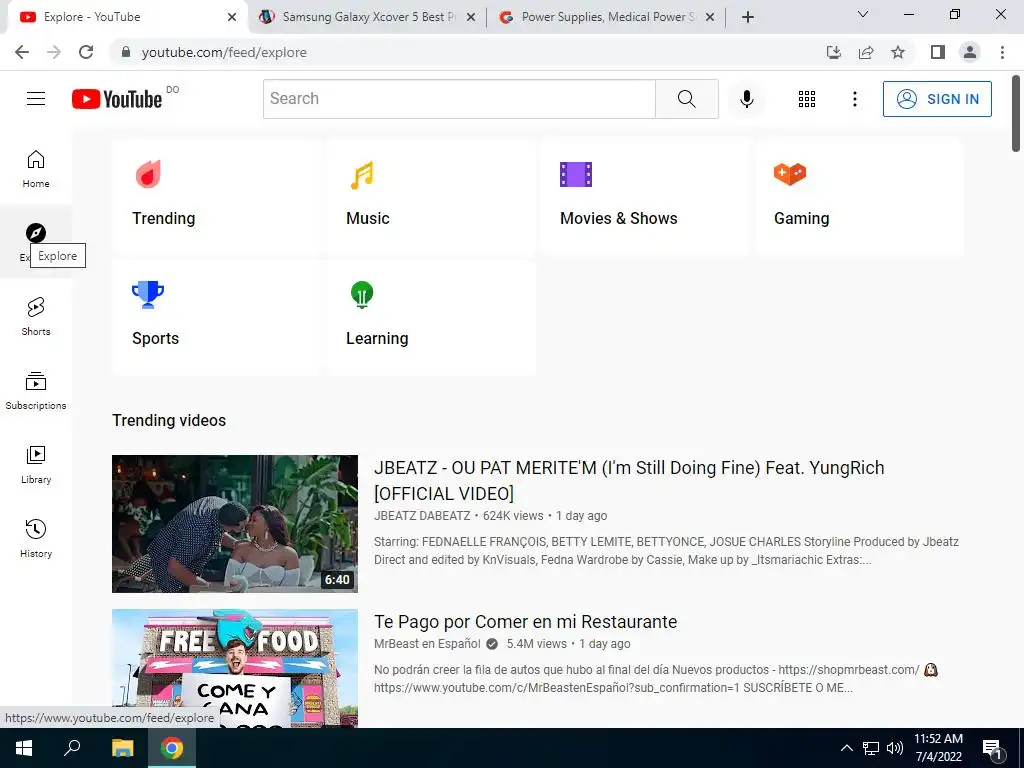Viewport: 1024px width, 768px height.
Task: Click the SIGN IN button
Action: [937, 99]
